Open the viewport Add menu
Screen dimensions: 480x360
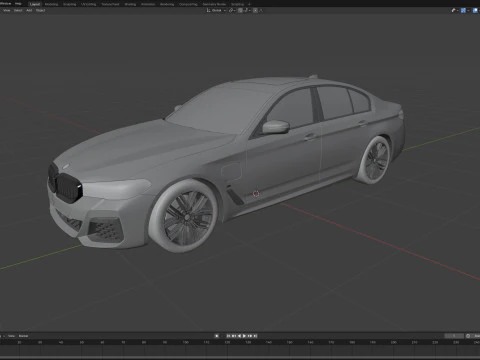(29, 10)
